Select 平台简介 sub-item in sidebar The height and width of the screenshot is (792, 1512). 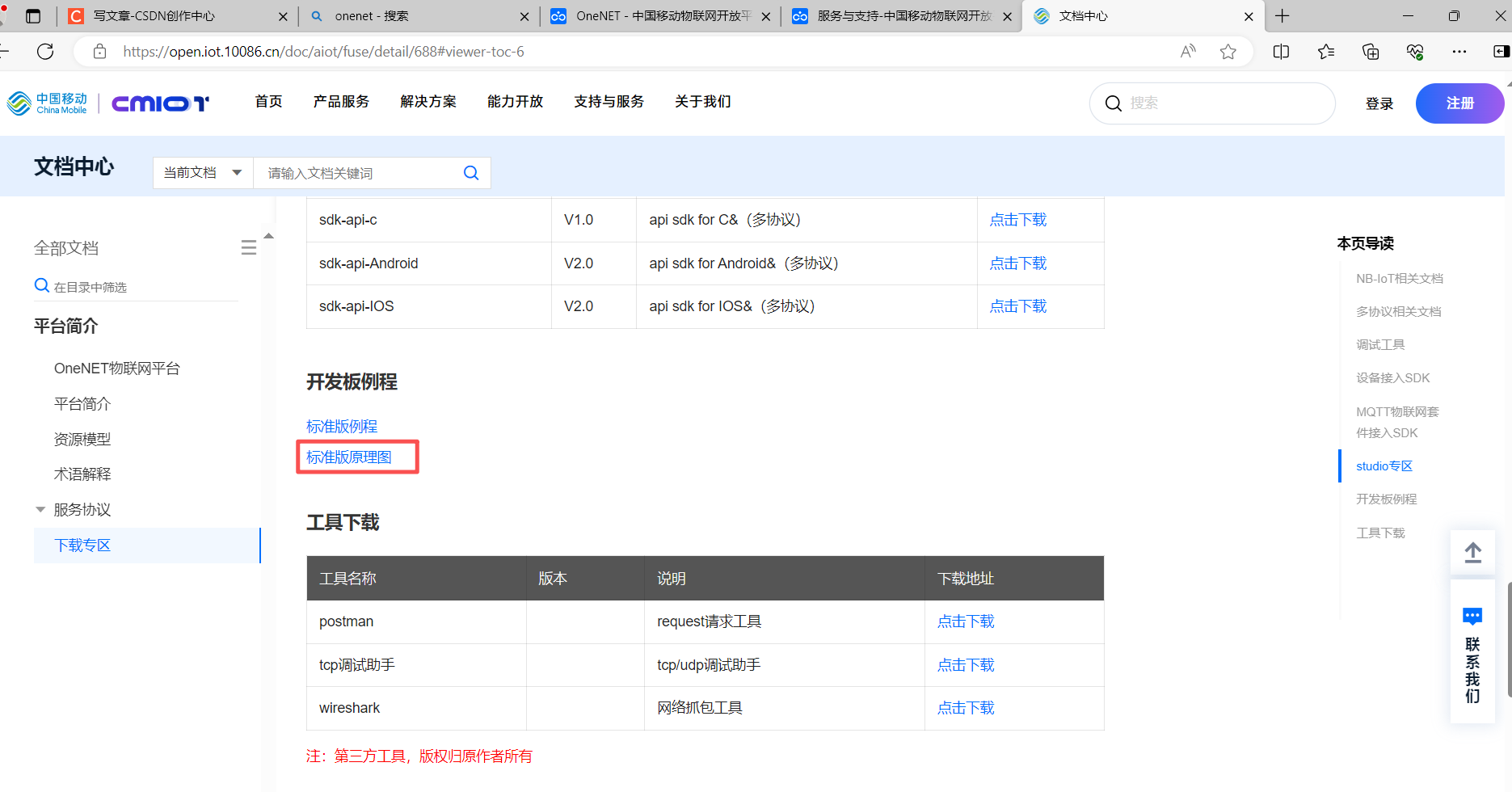tap(82, 403)
